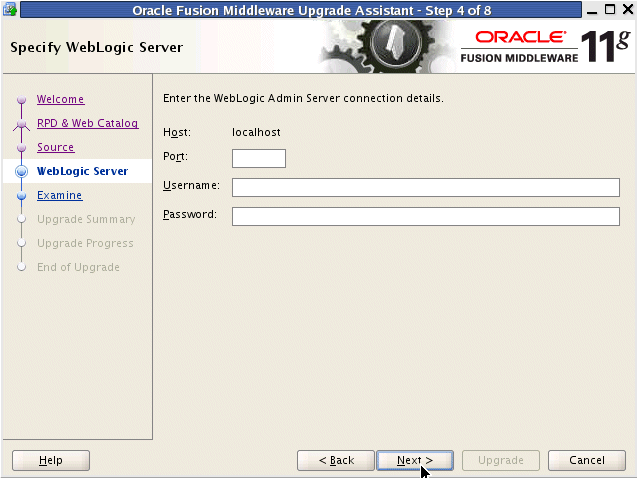Click the Upgrade Summary step label
This screenshot has width=637, height=478.
pyautogui.click(x=86, y=219)
